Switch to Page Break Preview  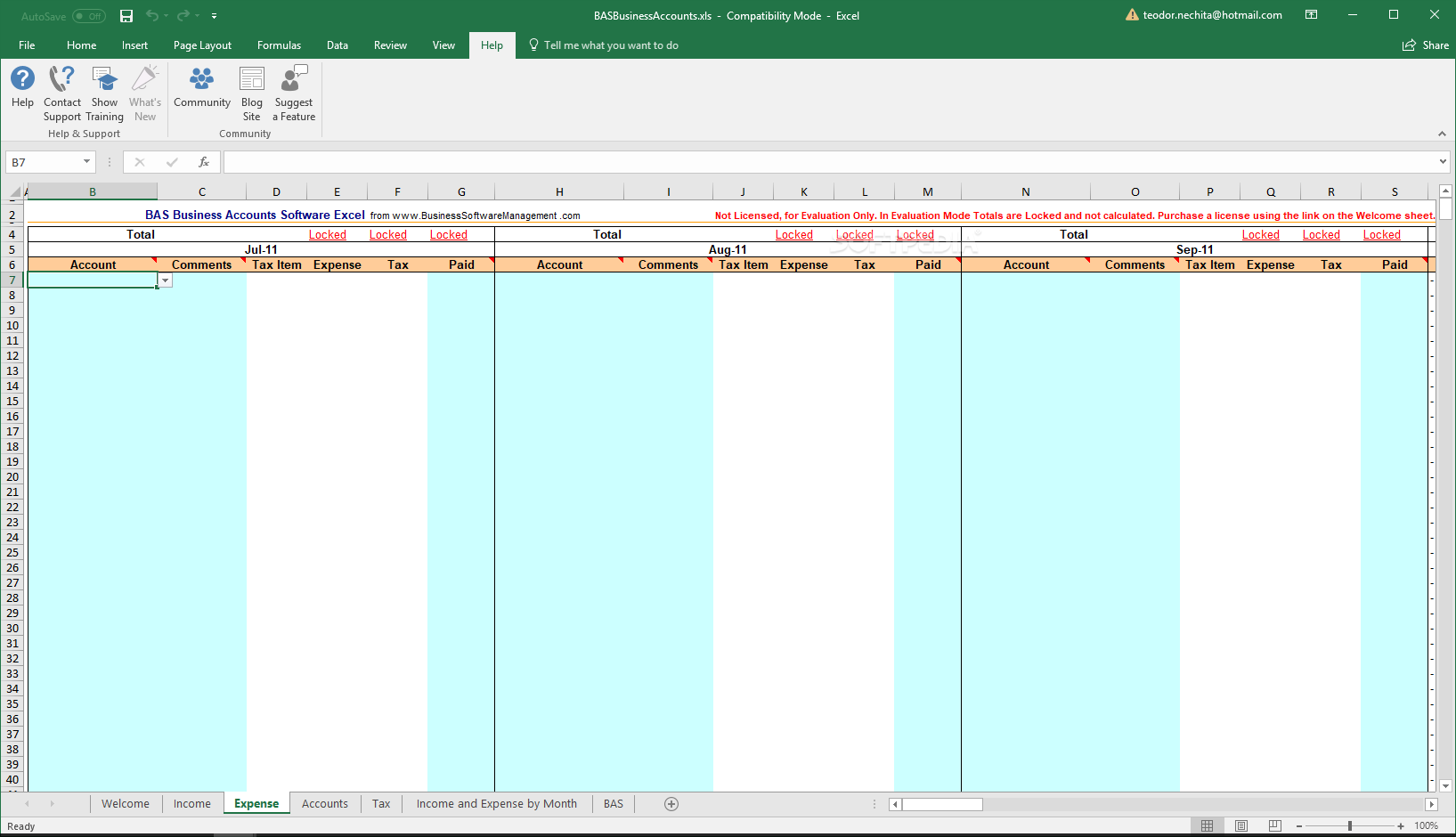tap(1275, 826)
